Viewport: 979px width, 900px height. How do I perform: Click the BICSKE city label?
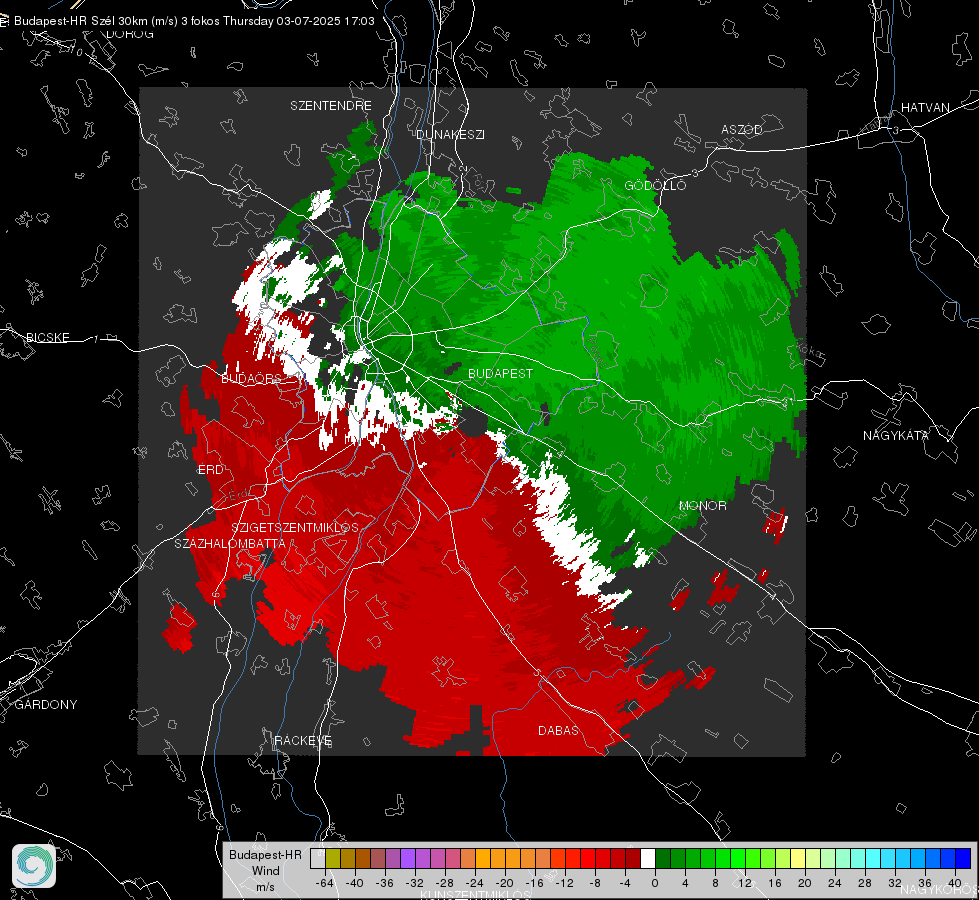tap(47, 337)
